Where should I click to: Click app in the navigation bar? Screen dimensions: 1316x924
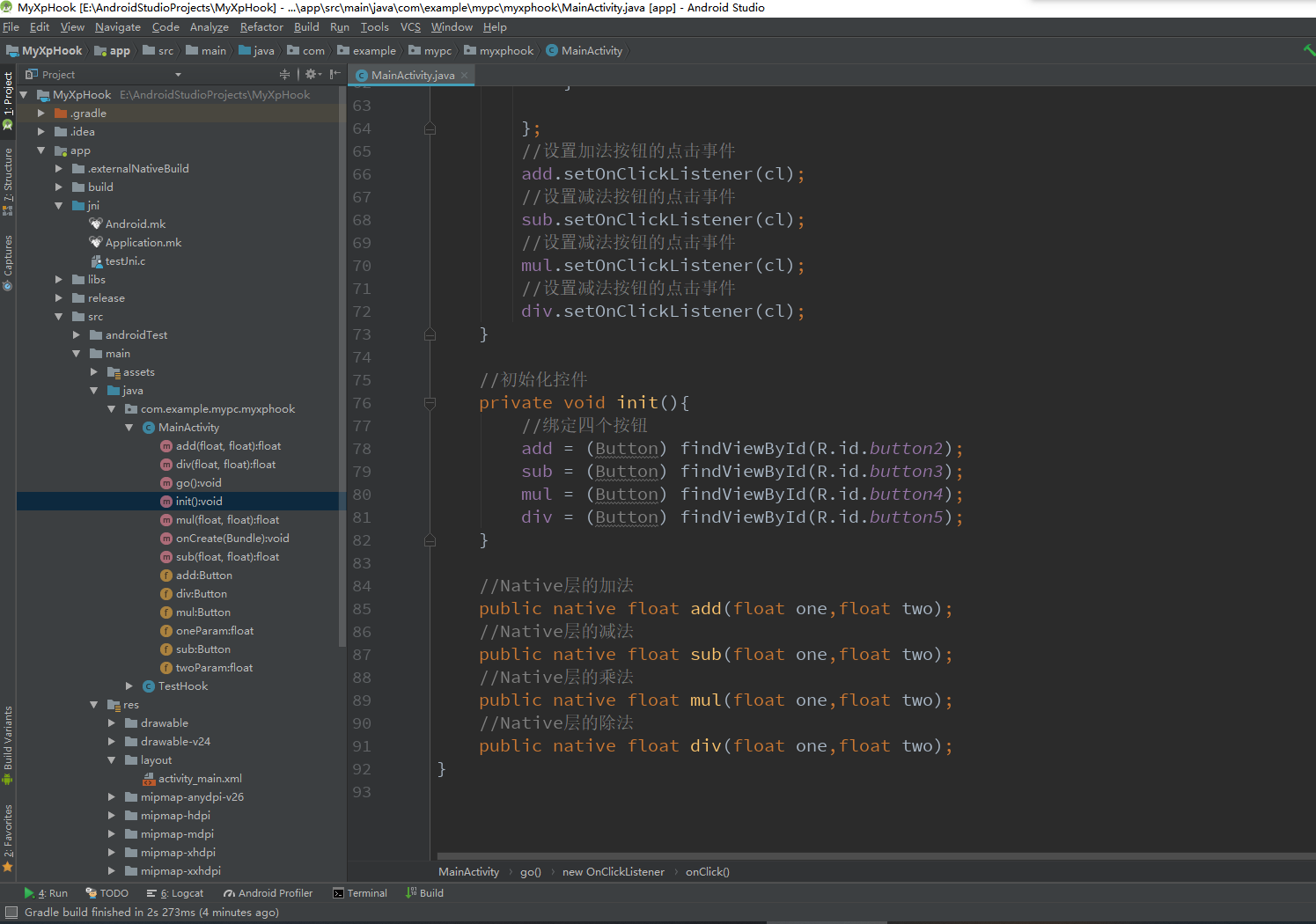tap(113, 51)
